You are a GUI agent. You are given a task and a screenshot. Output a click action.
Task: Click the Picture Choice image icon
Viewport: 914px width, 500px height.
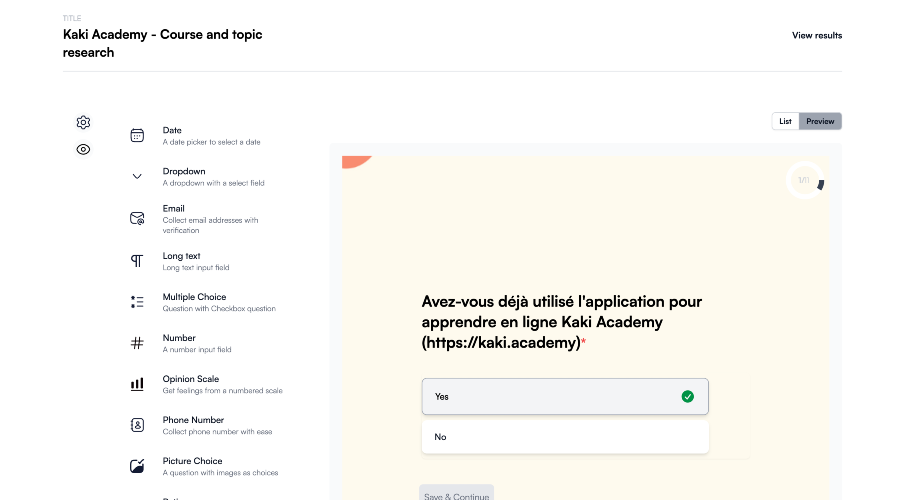click(137, 466)
